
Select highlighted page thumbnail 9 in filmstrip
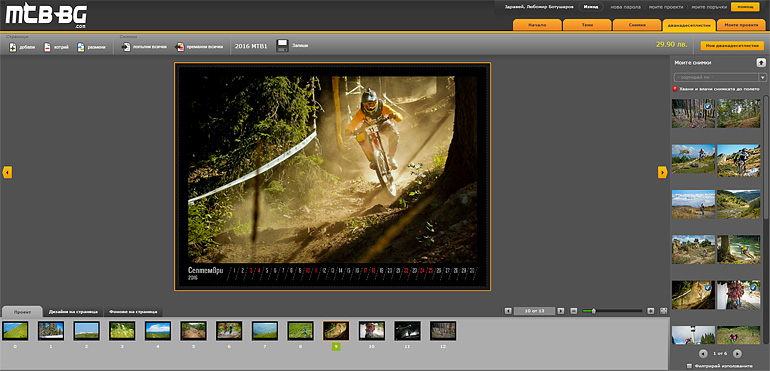(336, 331)
